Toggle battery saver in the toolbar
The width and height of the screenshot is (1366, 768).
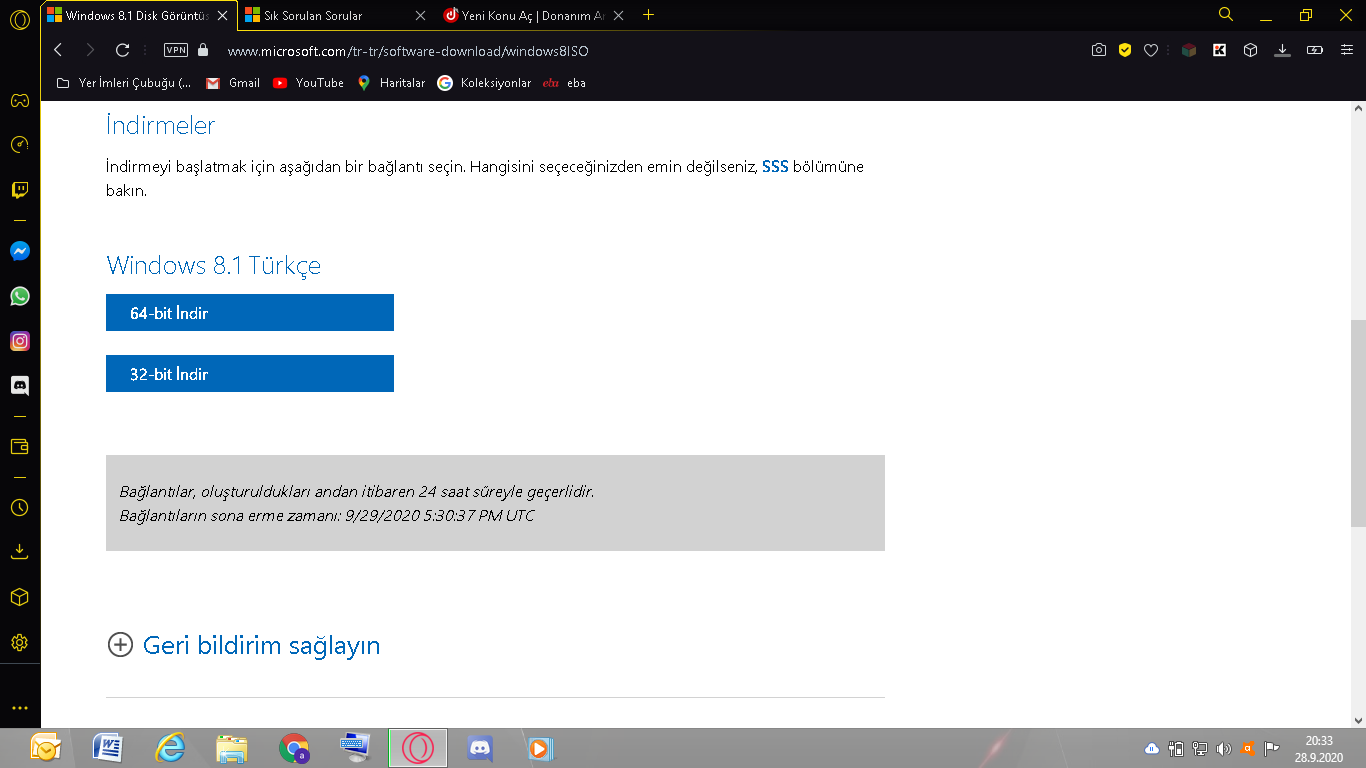pos(1313,49)
